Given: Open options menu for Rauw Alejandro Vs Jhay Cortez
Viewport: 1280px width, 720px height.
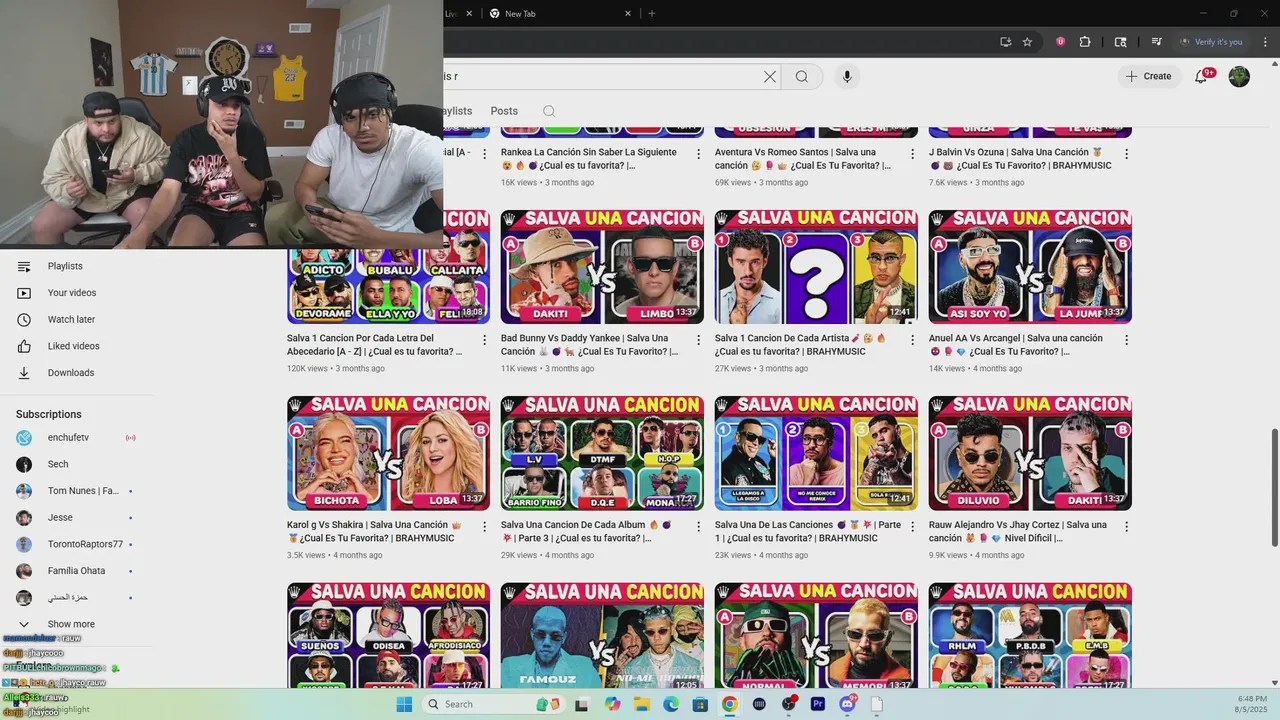Looking at the screenshot, I should pos(1126,526).
